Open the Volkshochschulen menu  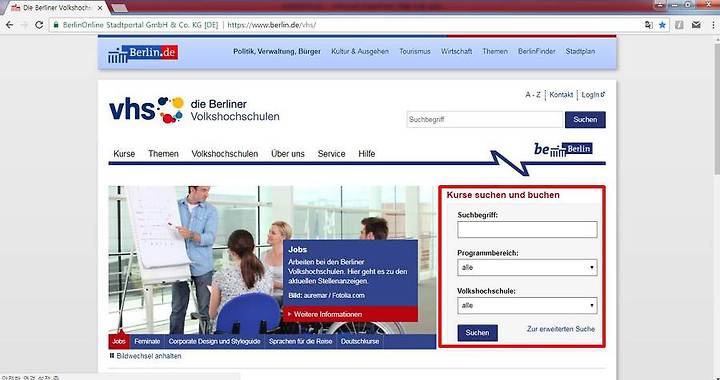[x=225, y=154]
